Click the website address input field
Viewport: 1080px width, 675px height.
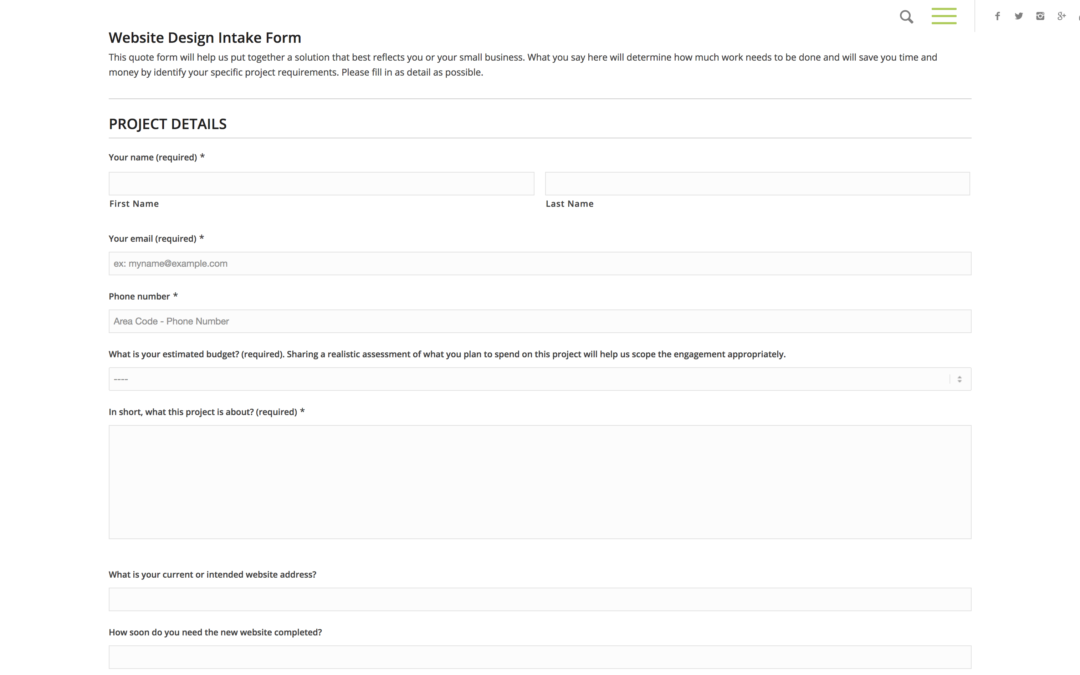point(539,599)
